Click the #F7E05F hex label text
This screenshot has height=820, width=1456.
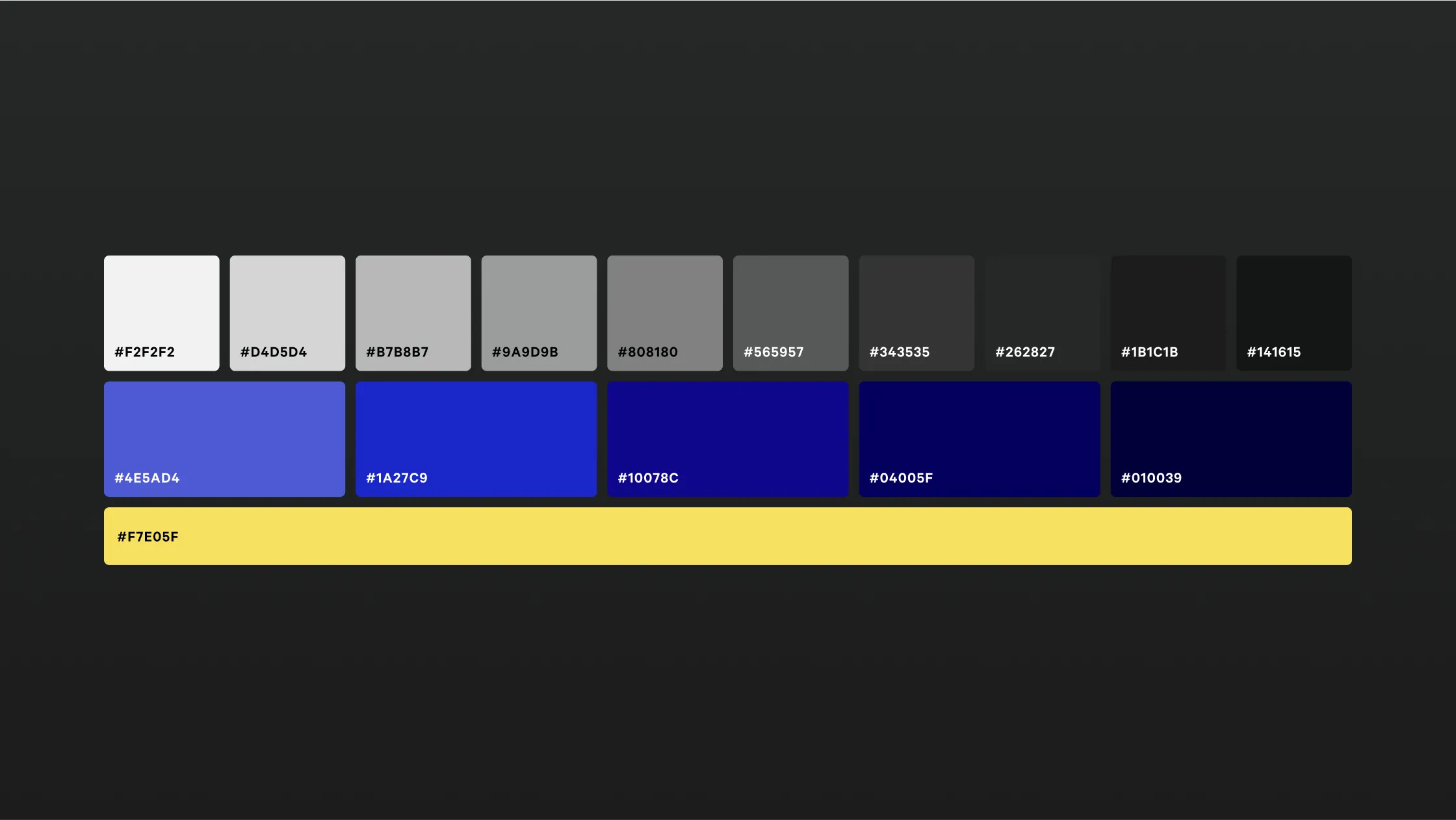148,536
